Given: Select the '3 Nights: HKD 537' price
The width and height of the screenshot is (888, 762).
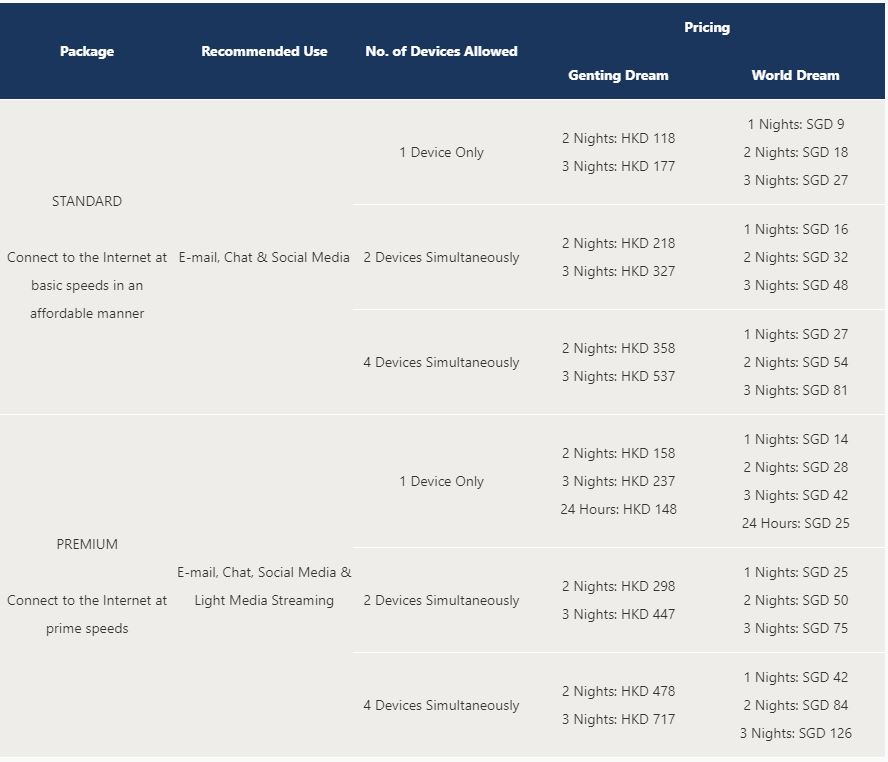Looking at the screenshot, I should tap(618, 376).
